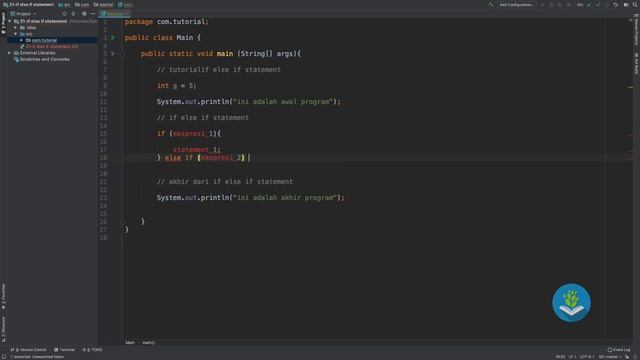Open the LF line separator selector
The width and height of the screenshot is (640, 360).
tap(572, 357)
